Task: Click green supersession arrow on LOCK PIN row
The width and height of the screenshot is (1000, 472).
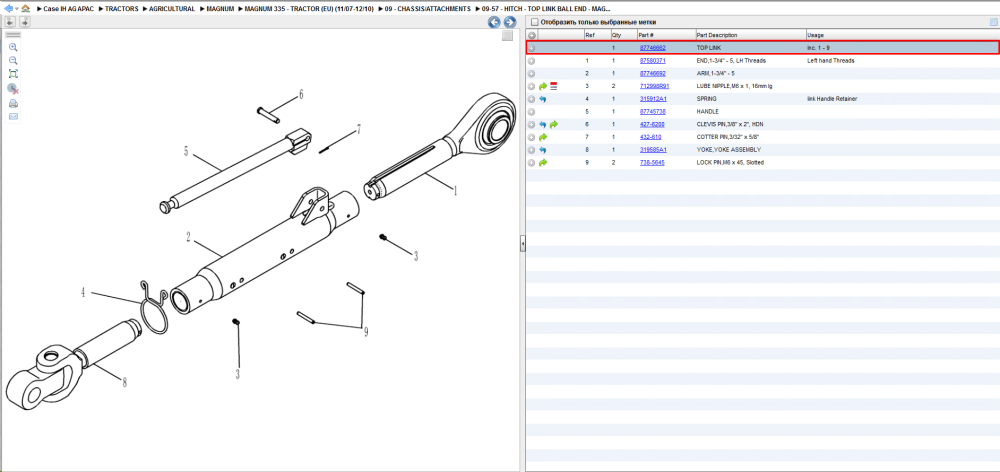Action: click(x=543, y=163)
